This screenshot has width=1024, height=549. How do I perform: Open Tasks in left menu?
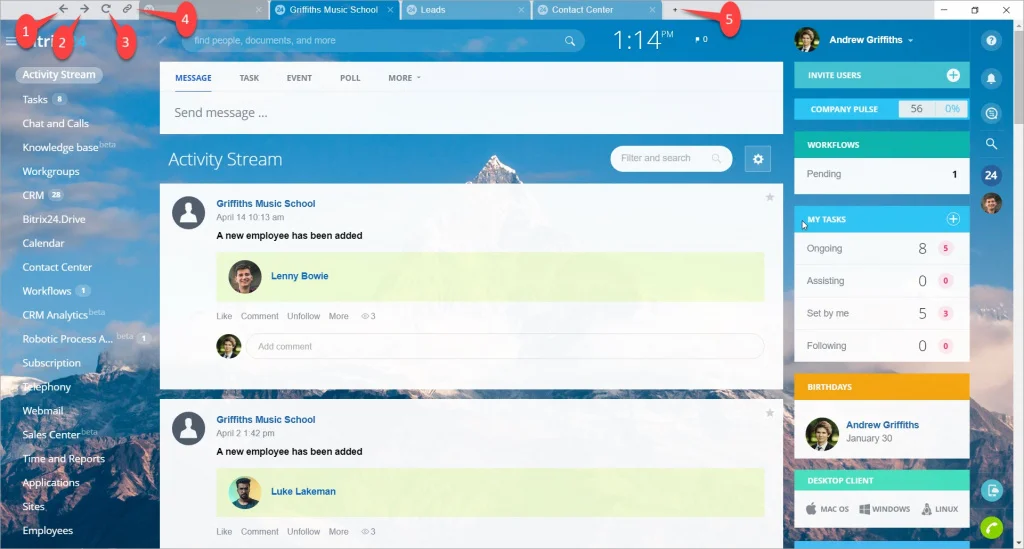pyautogui.click(x=35, y=99)
